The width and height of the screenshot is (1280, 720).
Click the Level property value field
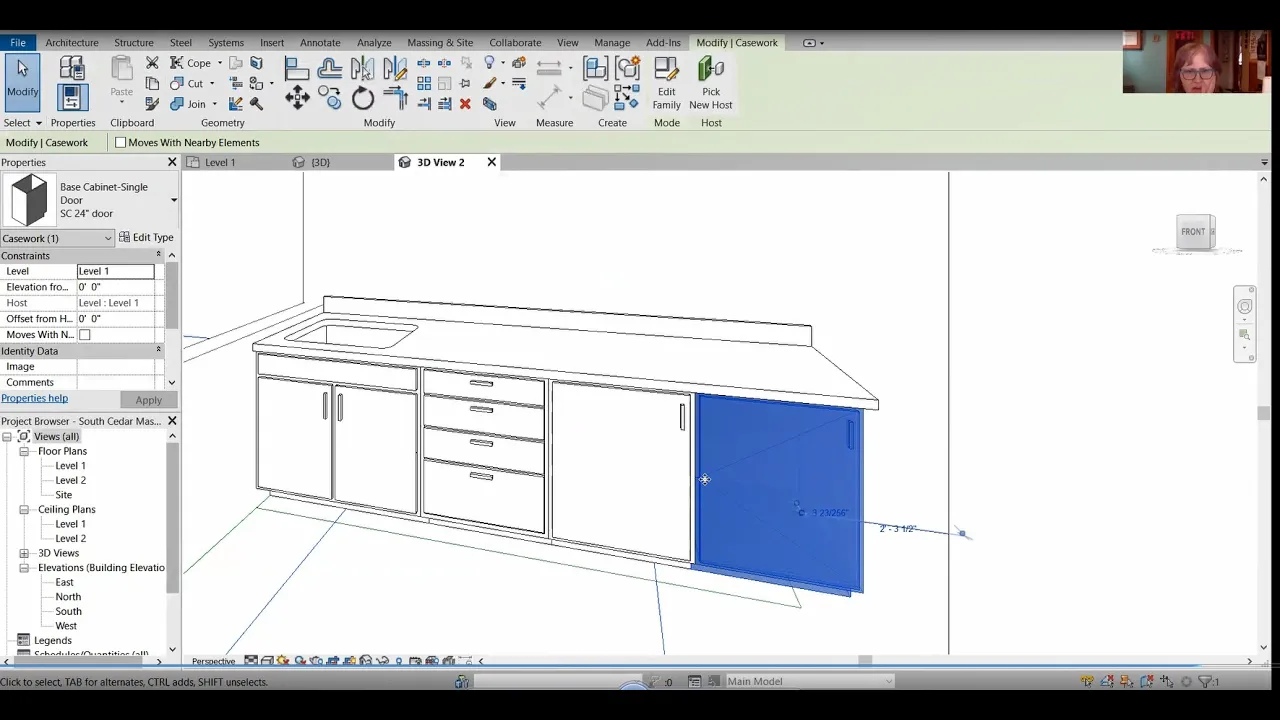coord(116,271)
